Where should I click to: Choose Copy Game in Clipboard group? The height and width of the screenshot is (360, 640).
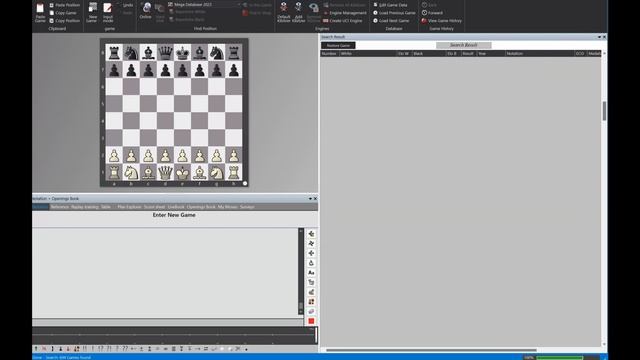(63, 13)
